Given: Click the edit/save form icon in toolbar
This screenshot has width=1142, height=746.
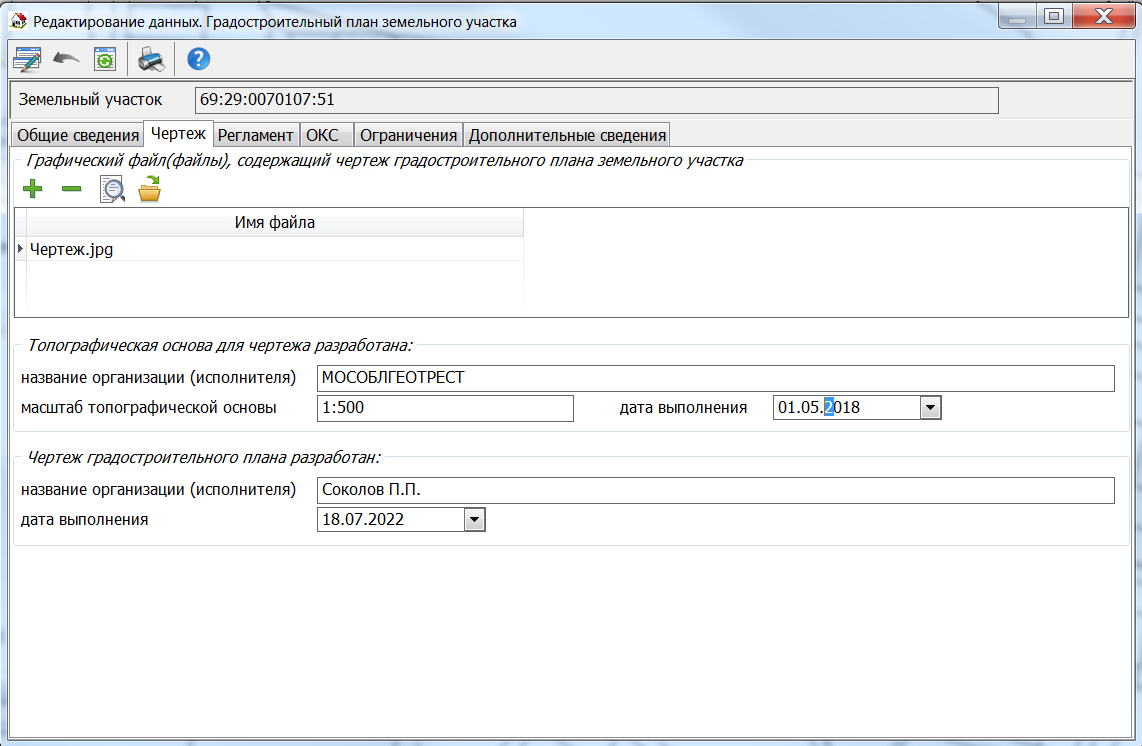Looking at the screenshot, I should click(27, 60).
